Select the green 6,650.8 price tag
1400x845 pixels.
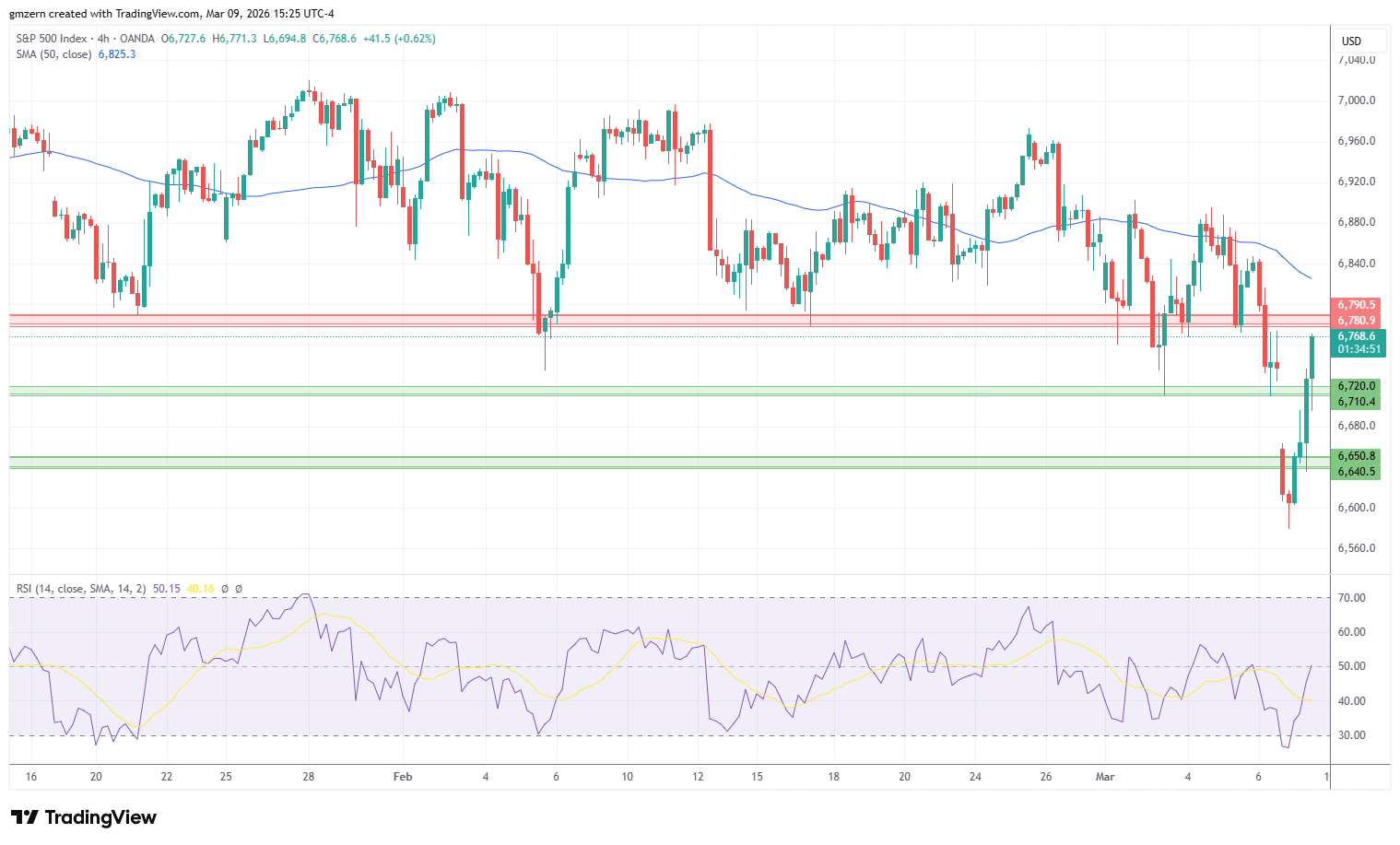tap(1357, 456)
